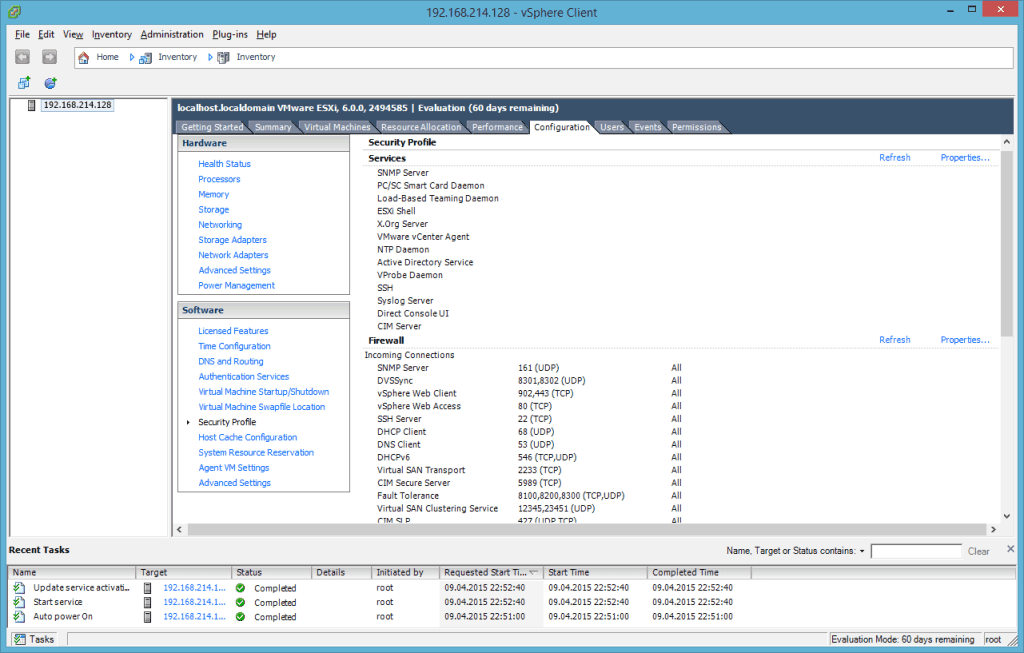Viewport: 1024px width, 653px height.
Task: Open the Networking hardware link
Action: click(219, 225)
